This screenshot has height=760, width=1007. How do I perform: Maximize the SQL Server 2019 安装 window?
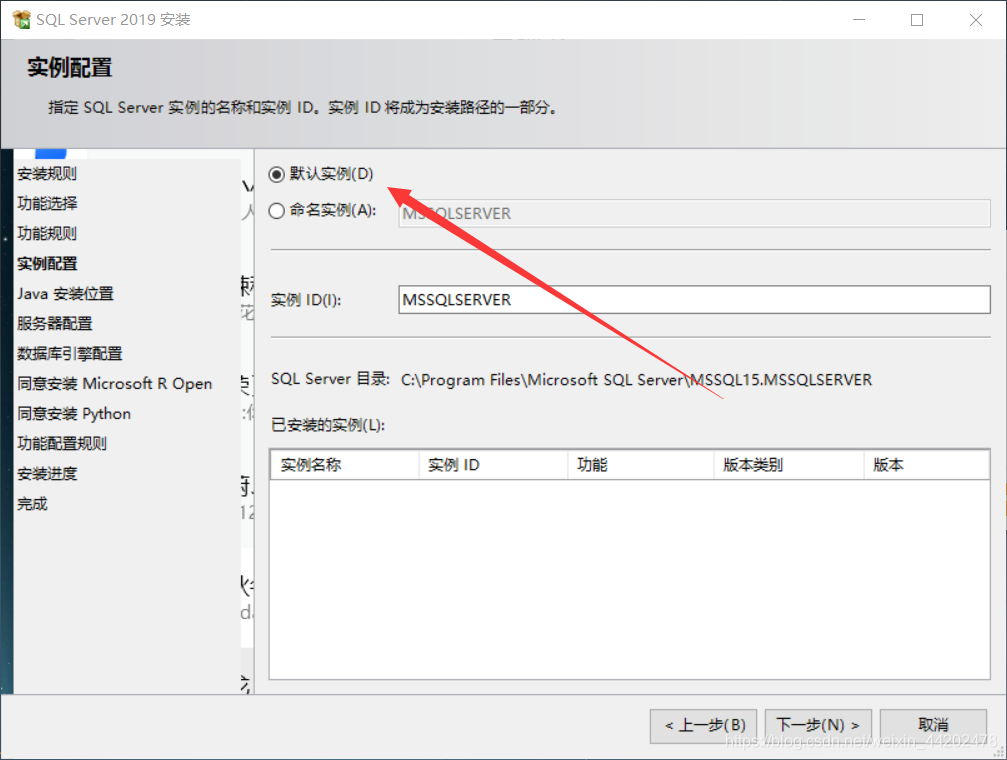[917, 20]
